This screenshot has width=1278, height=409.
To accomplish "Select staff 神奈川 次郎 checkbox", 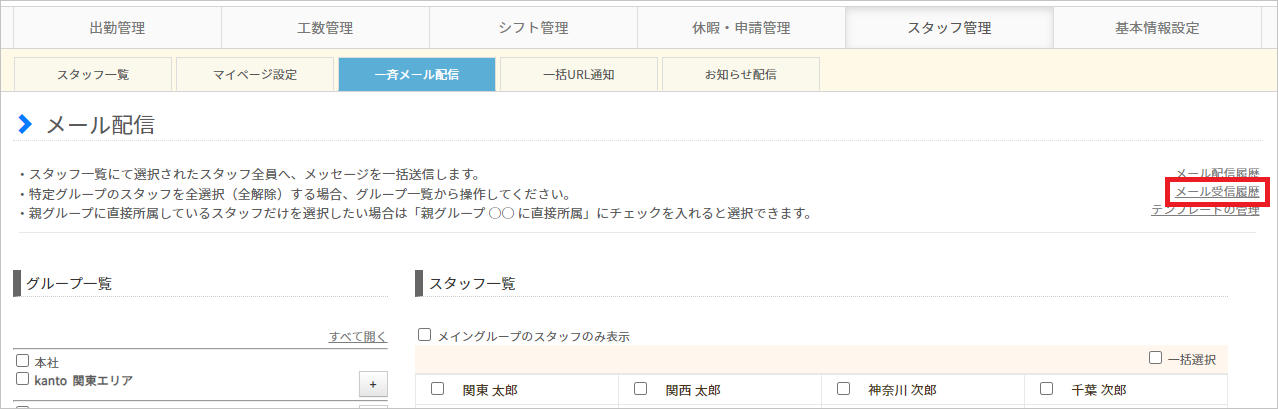I will (x=843, y=389).
